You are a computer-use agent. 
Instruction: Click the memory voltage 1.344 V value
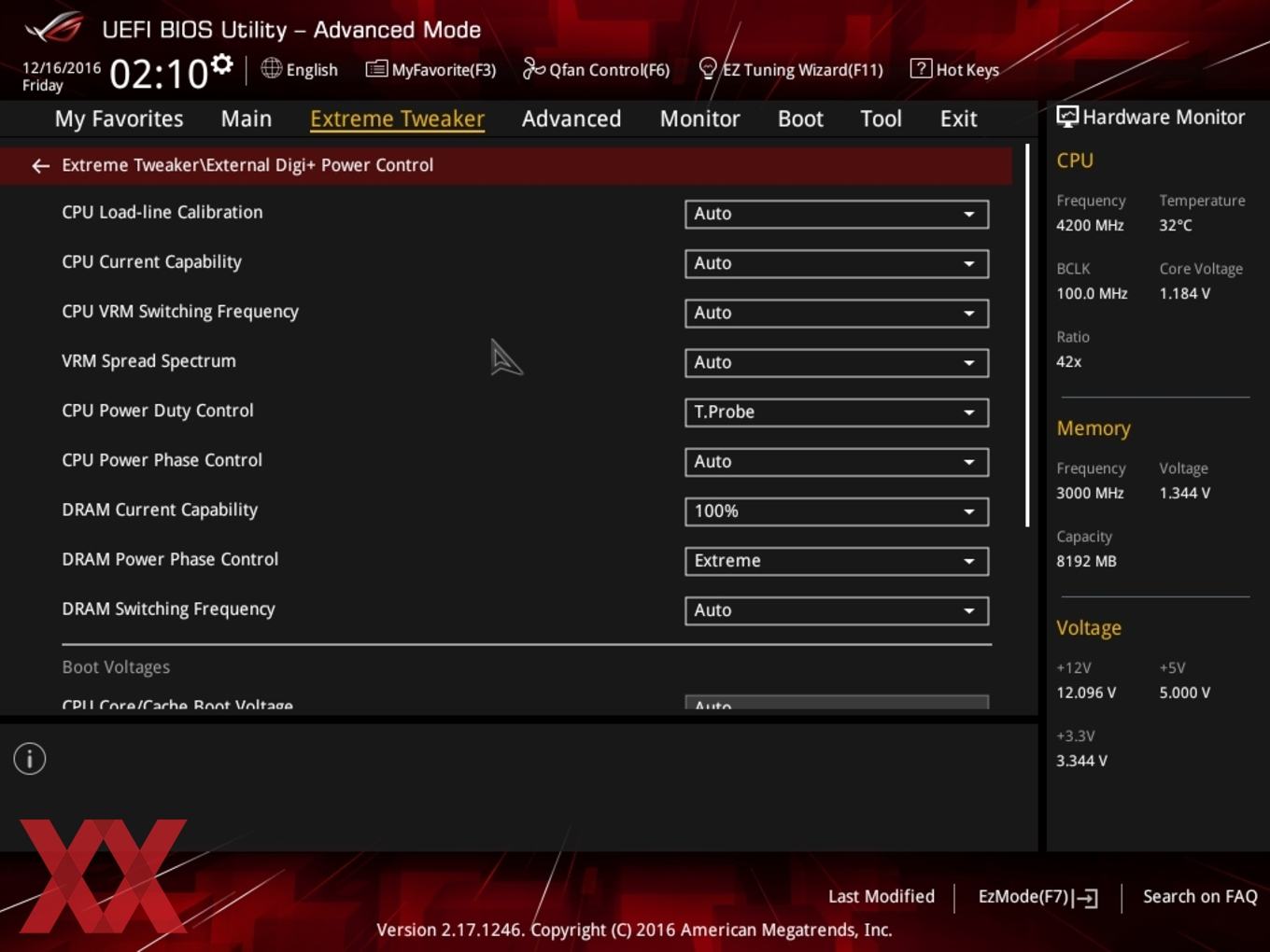click(x=1184, y=493)
